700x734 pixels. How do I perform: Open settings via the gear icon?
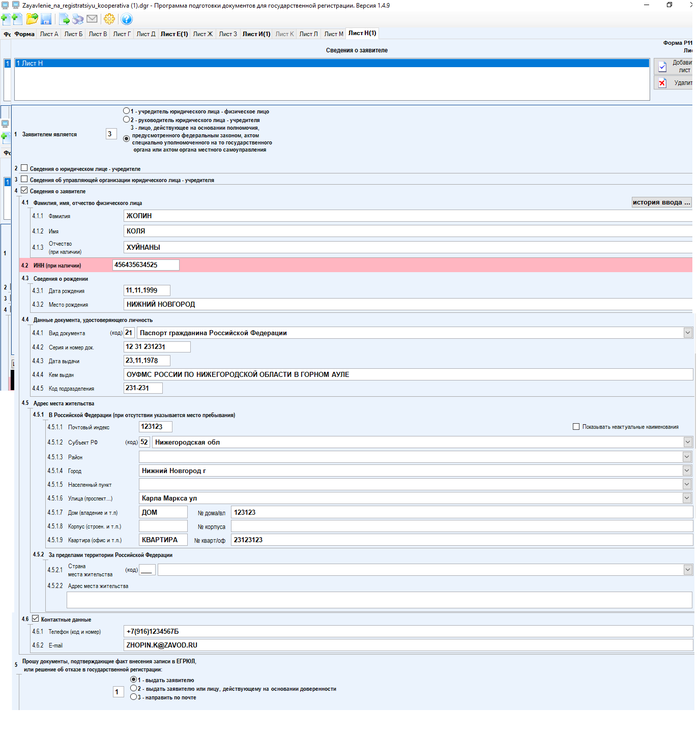click(110, 19)
